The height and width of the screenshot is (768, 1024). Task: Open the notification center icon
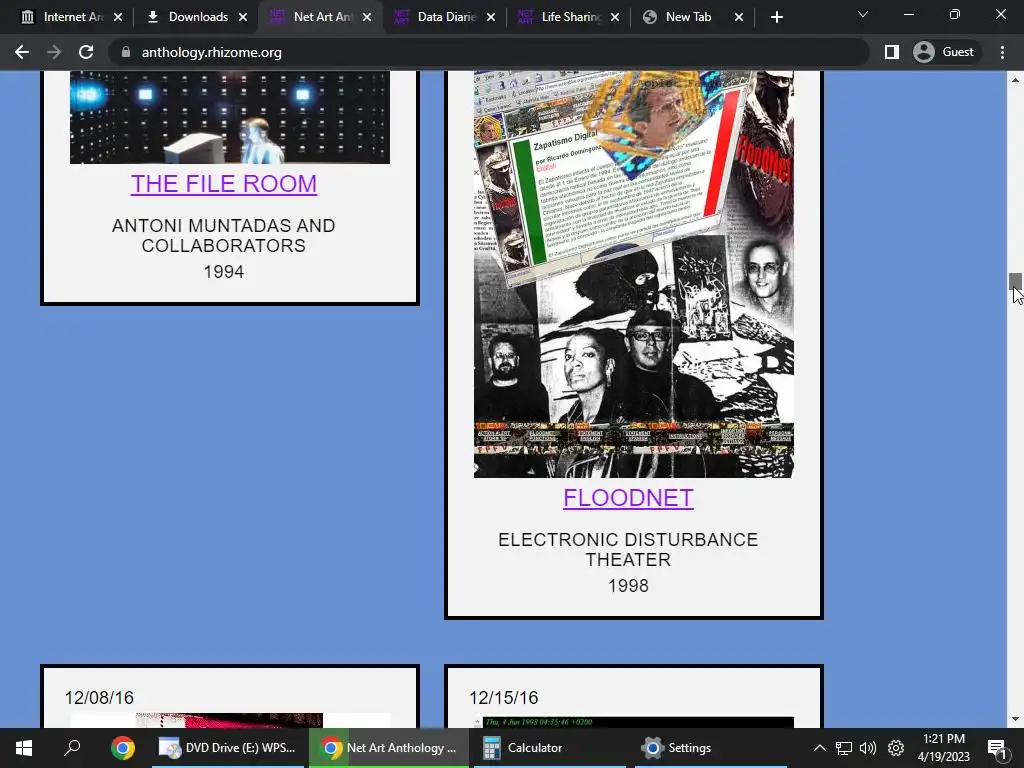coord(997,748)
